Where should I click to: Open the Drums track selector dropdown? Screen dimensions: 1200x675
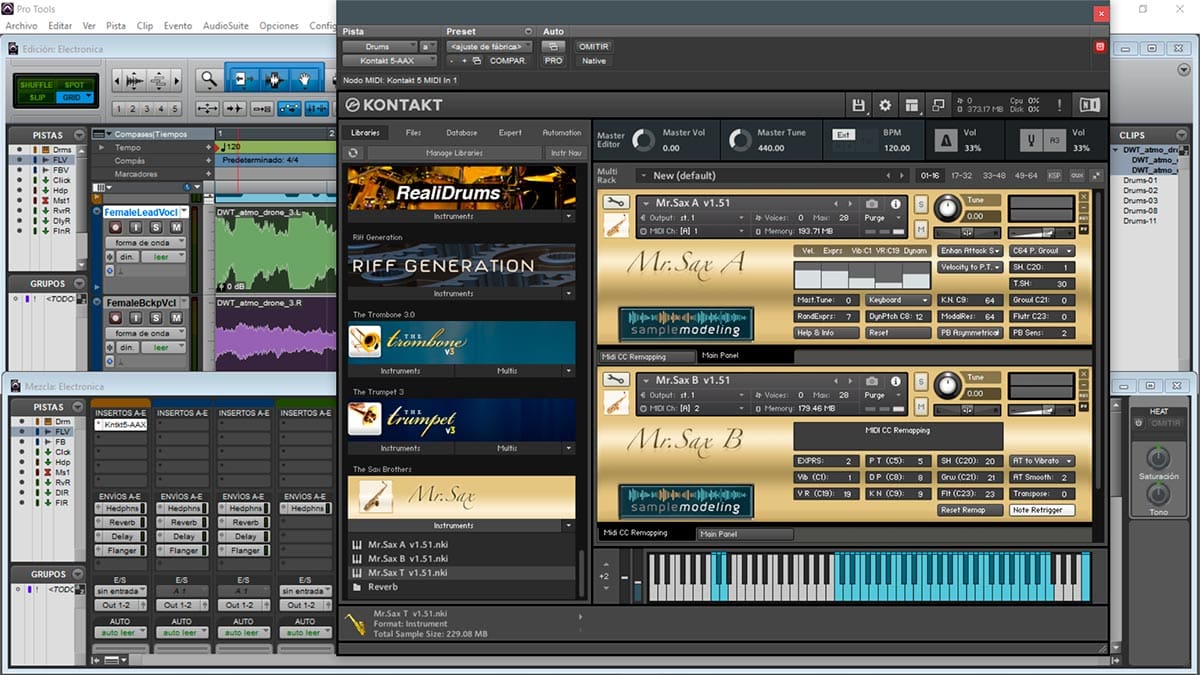[x=379, y=47]
